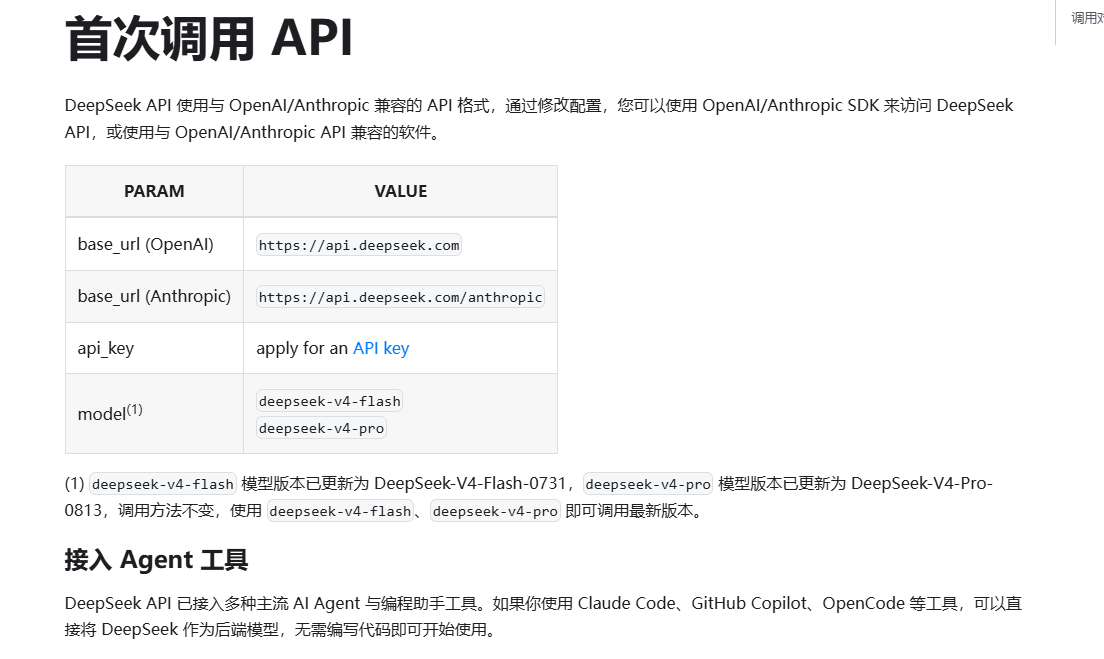Select the https://api.deepseek.com/anthropic code value
The image size is (1104, 659).
pyautogui.click(x=400, y=297)
